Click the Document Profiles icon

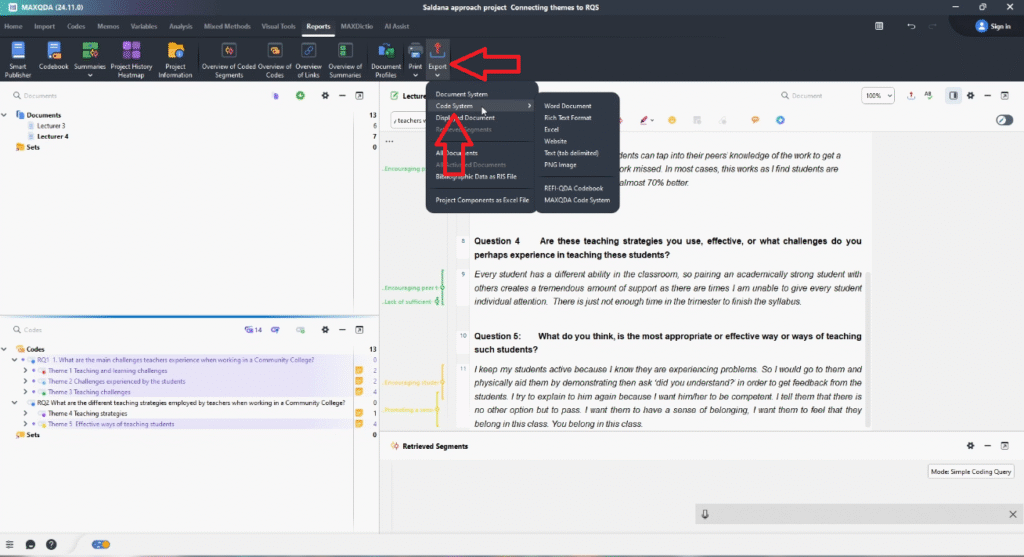pyautogui.click(x=386, y=52)
